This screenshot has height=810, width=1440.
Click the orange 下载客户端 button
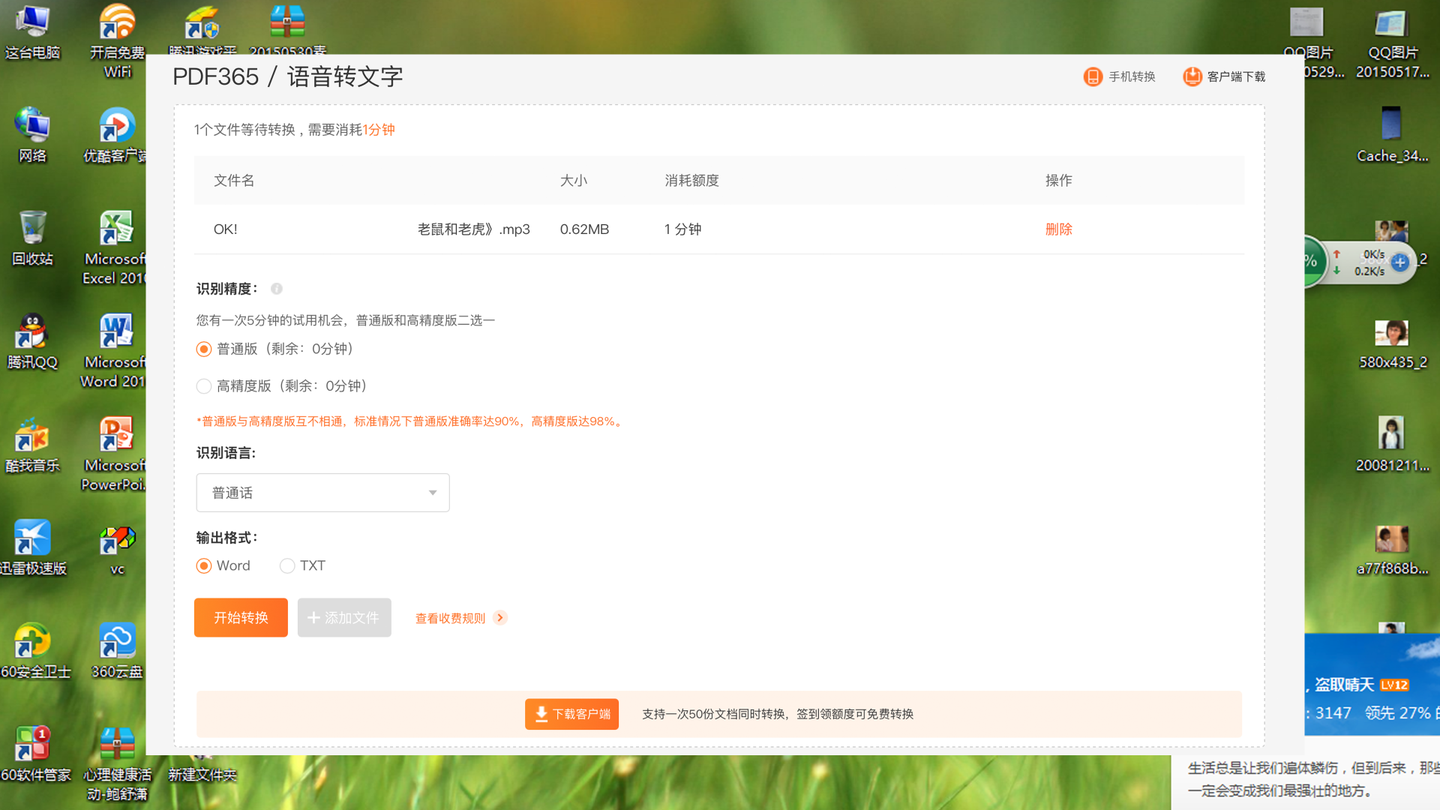click(x=572, y=714)
